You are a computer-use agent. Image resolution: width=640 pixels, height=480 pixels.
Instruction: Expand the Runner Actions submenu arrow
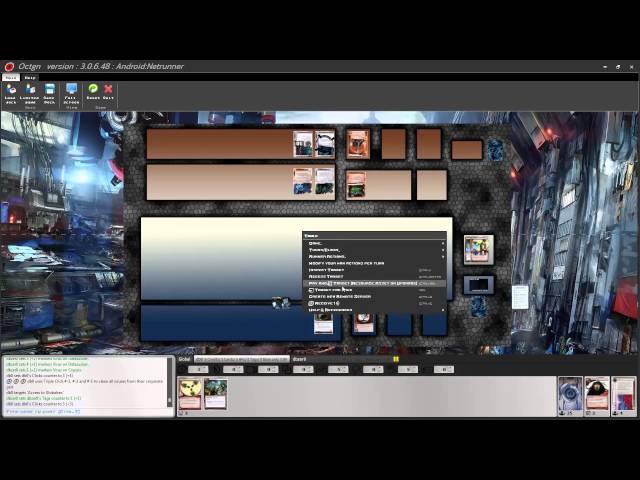tap(443, 257)
